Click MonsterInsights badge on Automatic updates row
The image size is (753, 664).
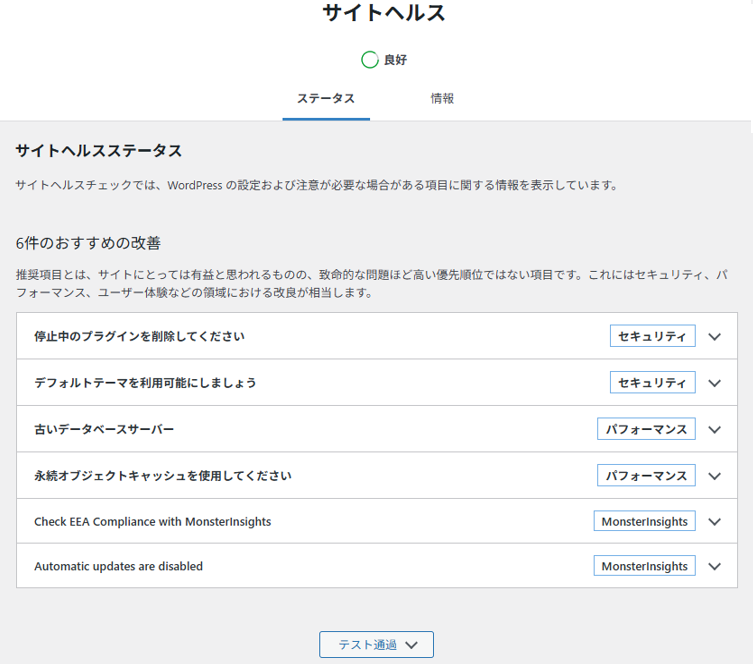click(x=644, y=566)
